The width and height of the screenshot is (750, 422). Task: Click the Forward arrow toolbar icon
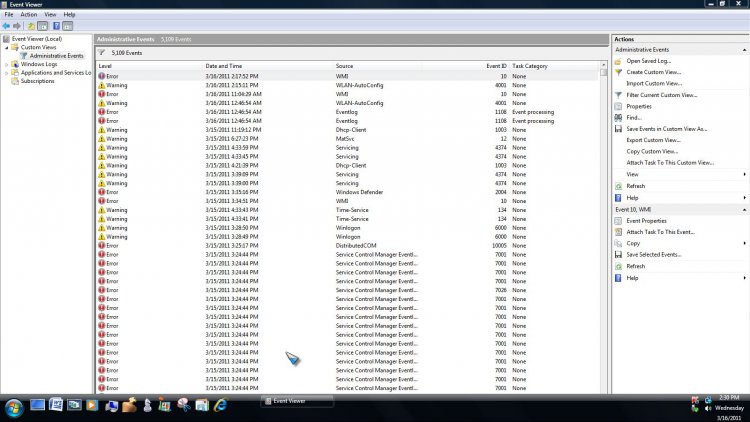(17, 26)
